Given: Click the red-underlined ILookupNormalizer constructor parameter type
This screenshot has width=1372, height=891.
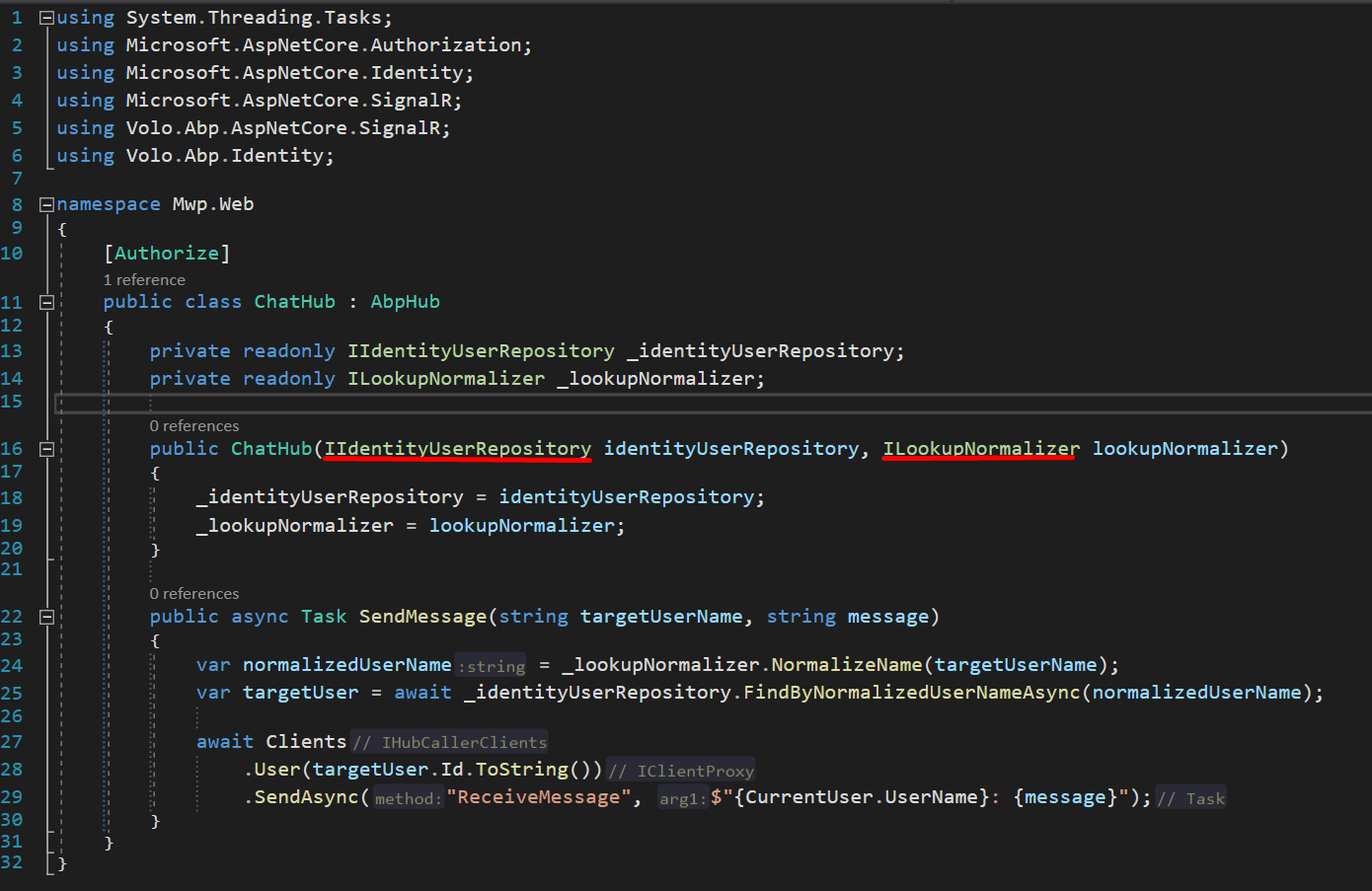Looking at the screenshot, I should click(x=980, y=449).
